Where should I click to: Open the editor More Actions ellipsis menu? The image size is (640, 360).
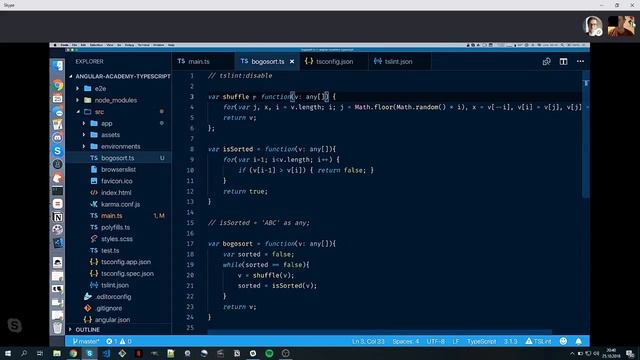coord(580,62)
